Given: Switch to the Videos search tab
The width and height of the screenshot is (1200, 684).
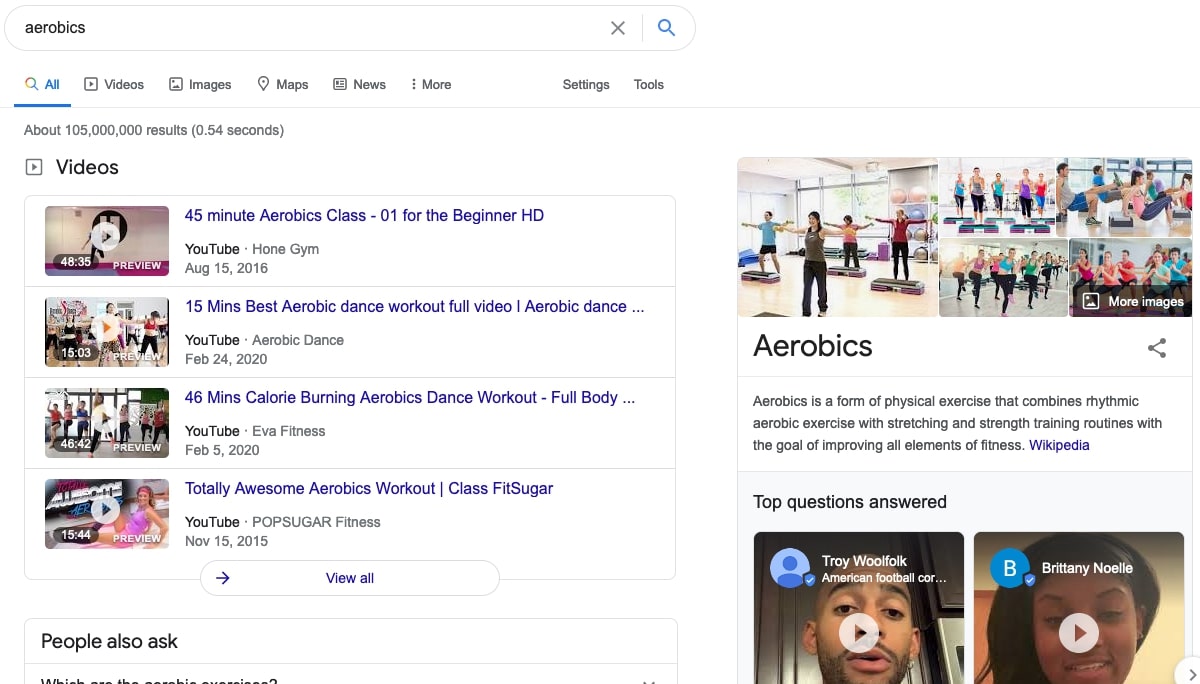Looking at the screenshot, I should click(114, 85).
